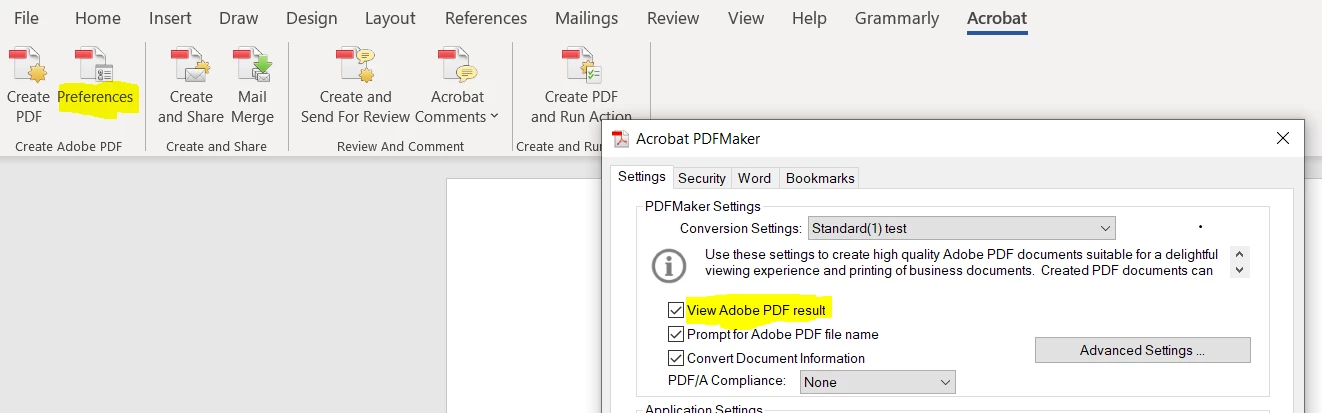Screen dimensions: 1322x413
Task: Select Settings tab in PDFMaker dialog
Action: (x=641, y=177)
